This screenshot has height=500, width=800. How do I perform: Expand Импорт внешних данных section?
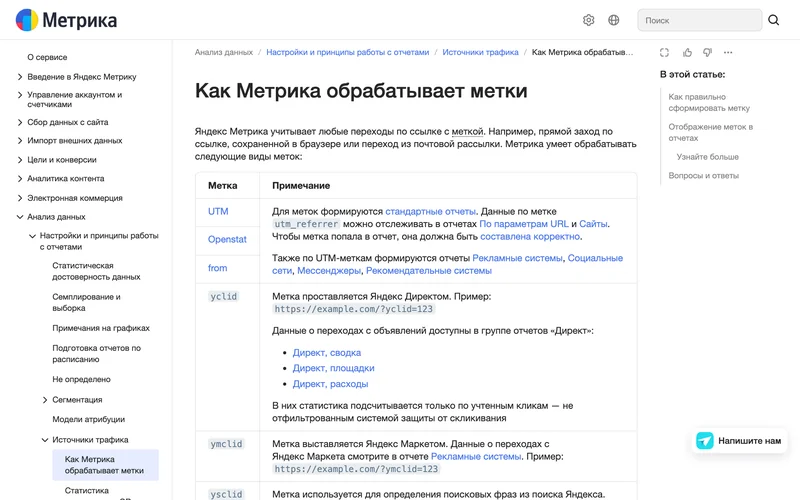click(20, 141)
